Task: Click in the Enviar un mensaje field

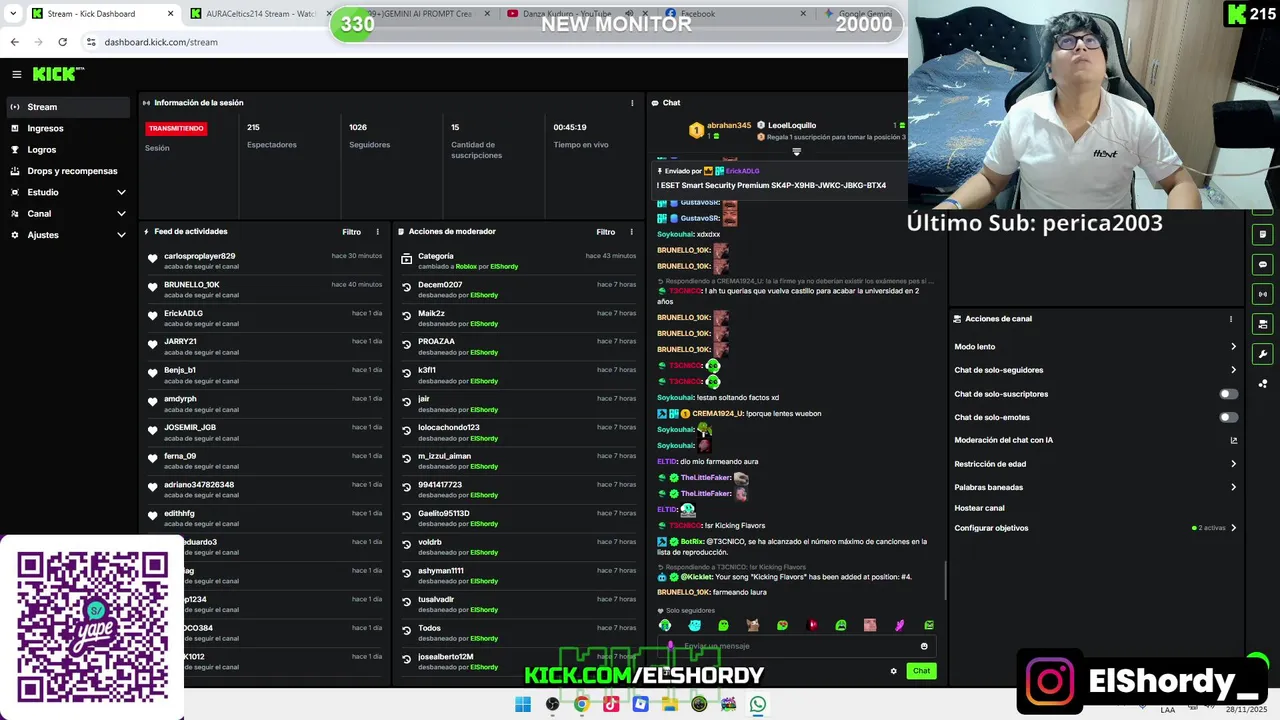Action: 796,646
